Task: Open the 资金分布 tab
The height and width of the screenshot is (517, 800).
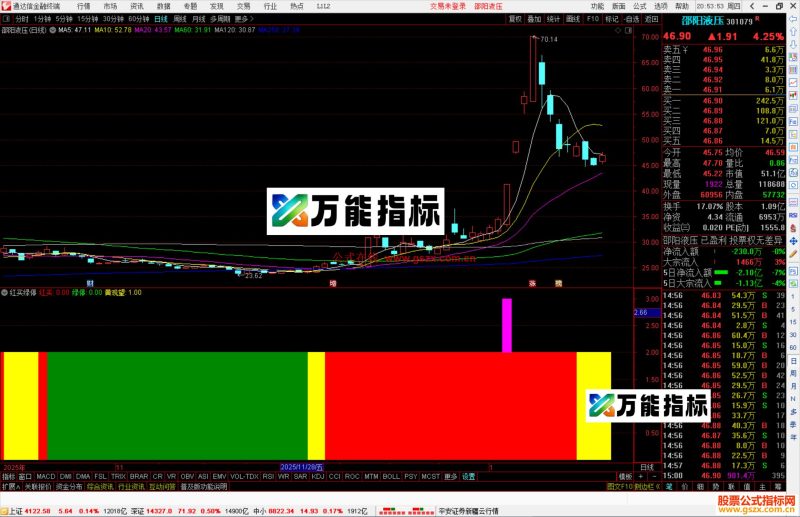Action: (69, 486)
